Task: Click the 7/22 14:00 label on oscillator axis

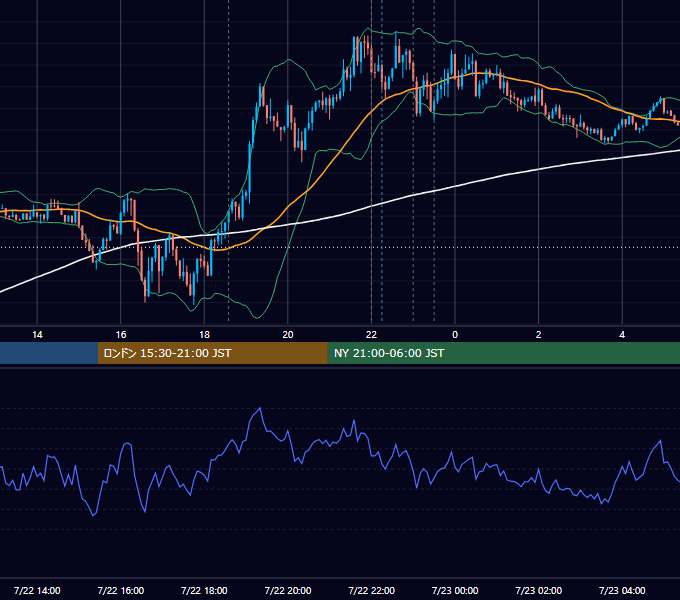Action: click(37, 590)
